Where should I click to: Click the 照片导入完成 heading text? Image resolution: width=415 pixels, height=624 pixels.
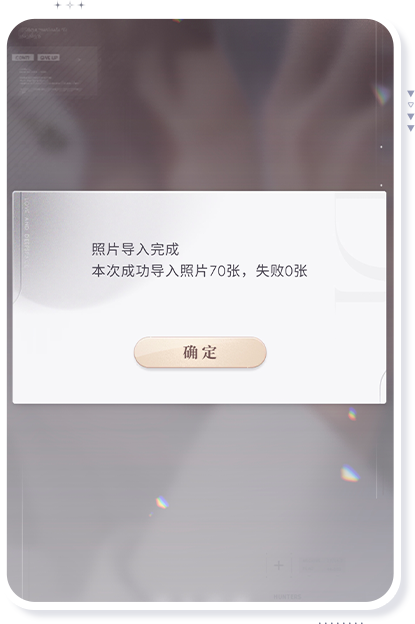point(135,250)
